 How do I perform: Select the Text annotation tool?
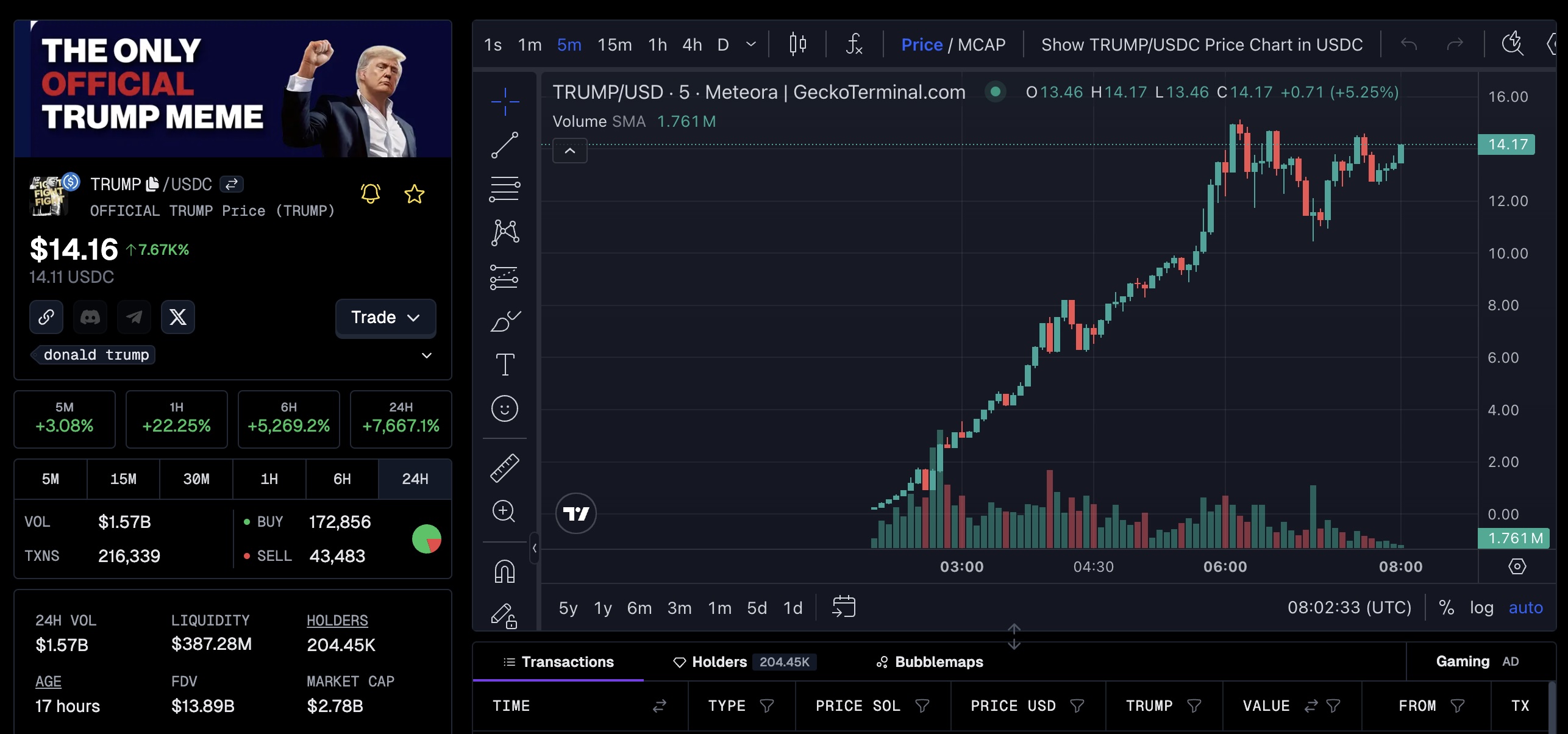click(505, 365)
